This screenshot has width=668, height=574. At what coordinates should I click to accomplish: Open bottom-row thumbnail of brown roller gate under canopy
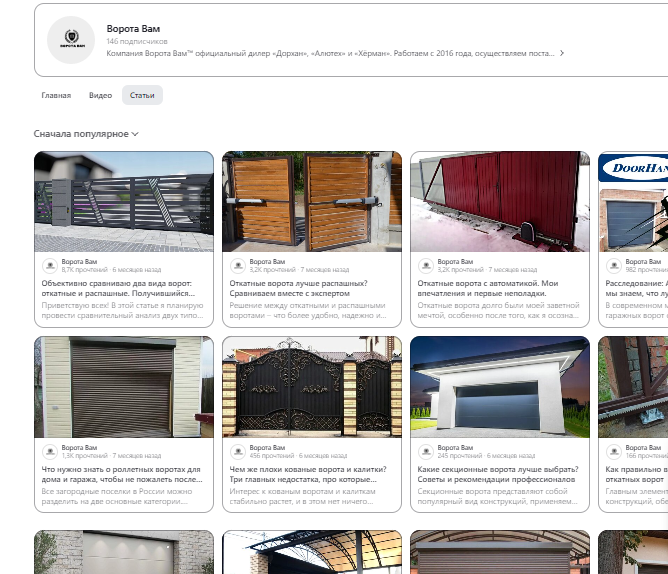click(x=500, y=552)
